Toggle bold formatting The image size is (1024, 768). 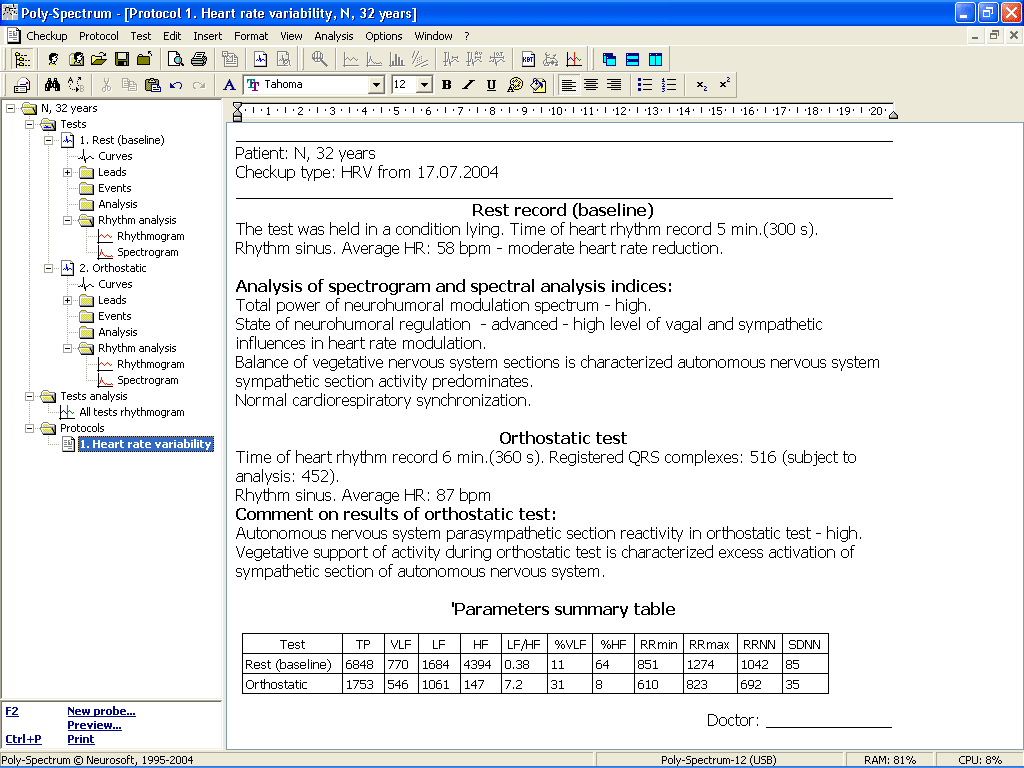447,84
